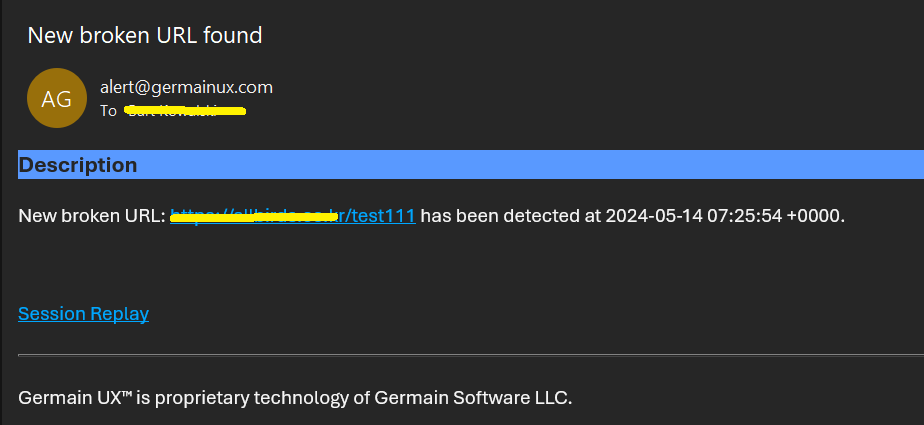924x425 pixels.
Task: Click the highlighted recipient name after 'To'
Action: pyautogui.click(x=185, y=111)
